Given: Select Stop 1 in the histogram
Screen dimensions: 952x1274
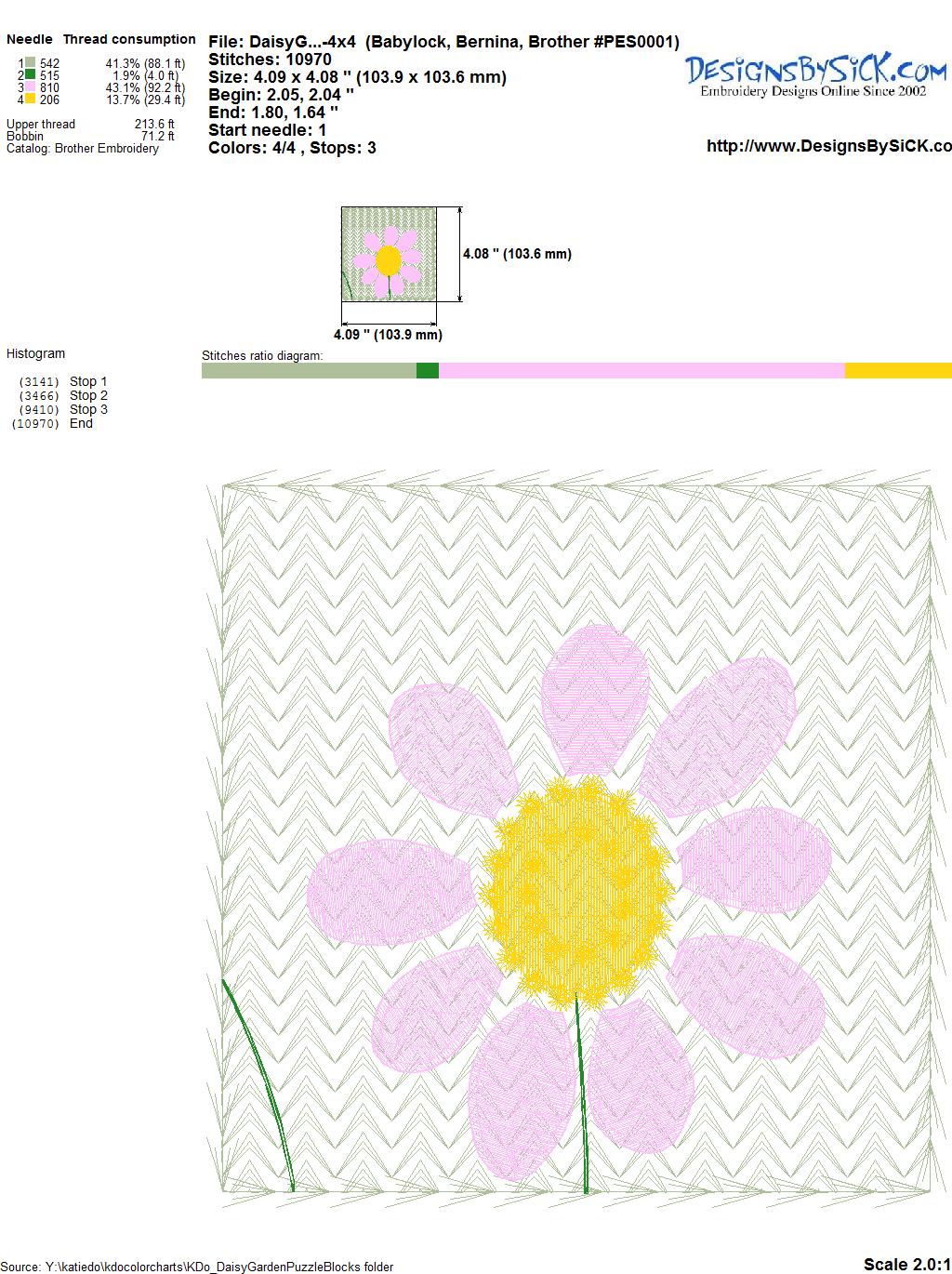Looking at the screenshot, I should click(88, 381).
